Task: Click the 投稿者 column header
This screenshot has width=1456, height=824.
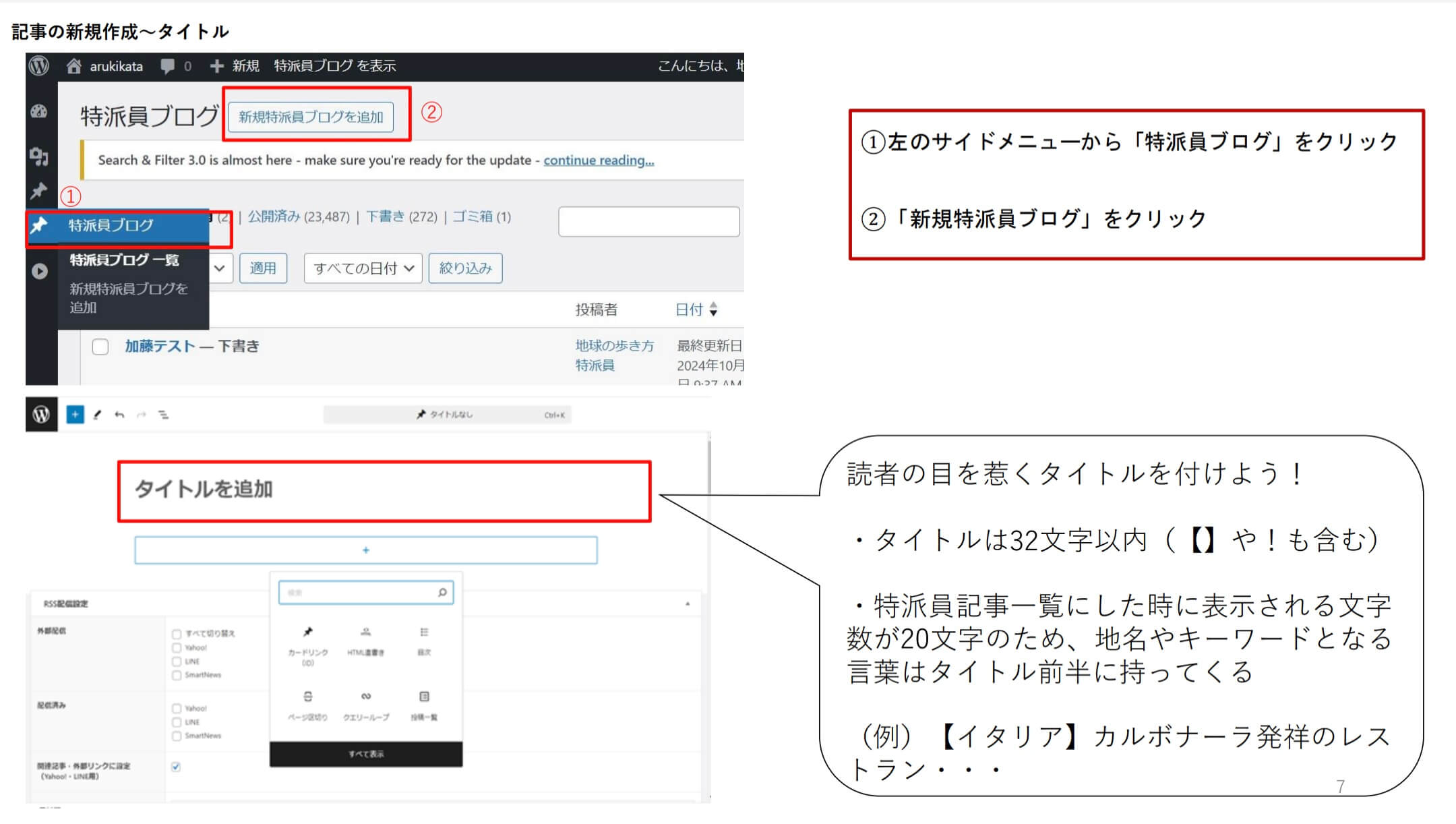Action: 596,310
